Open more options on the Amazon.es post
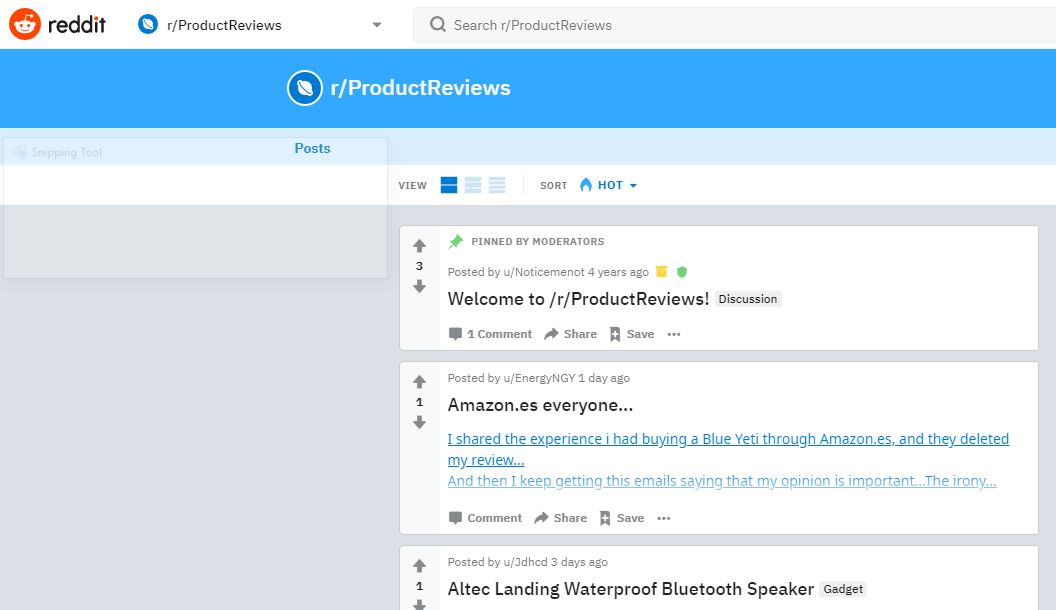Screen dimensions: 1056x610 663,518
